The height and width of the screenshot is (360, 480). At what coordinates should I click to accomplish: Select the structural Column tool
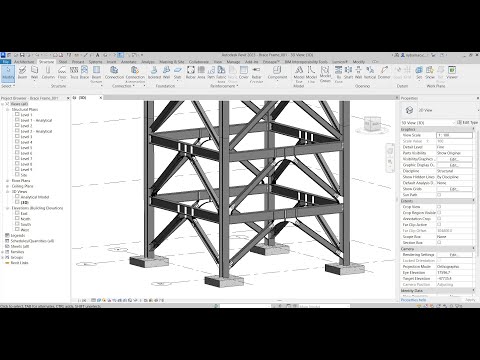click(48, 72)
